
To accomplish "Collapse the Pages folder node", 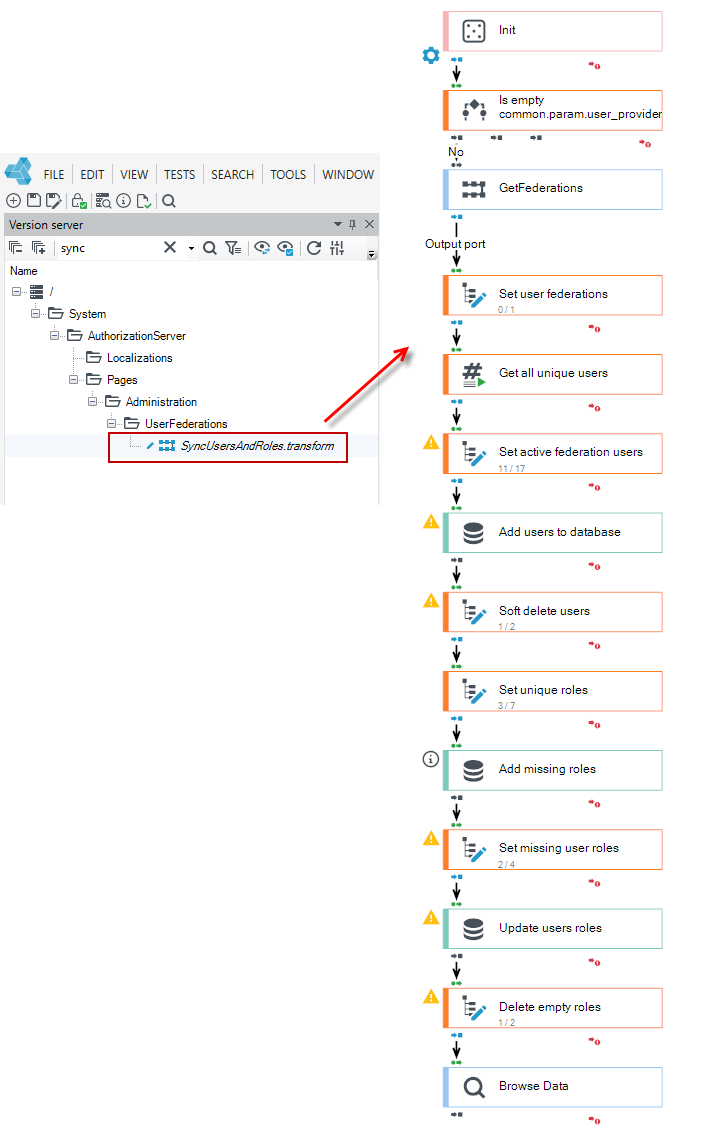I will [73, 380].
